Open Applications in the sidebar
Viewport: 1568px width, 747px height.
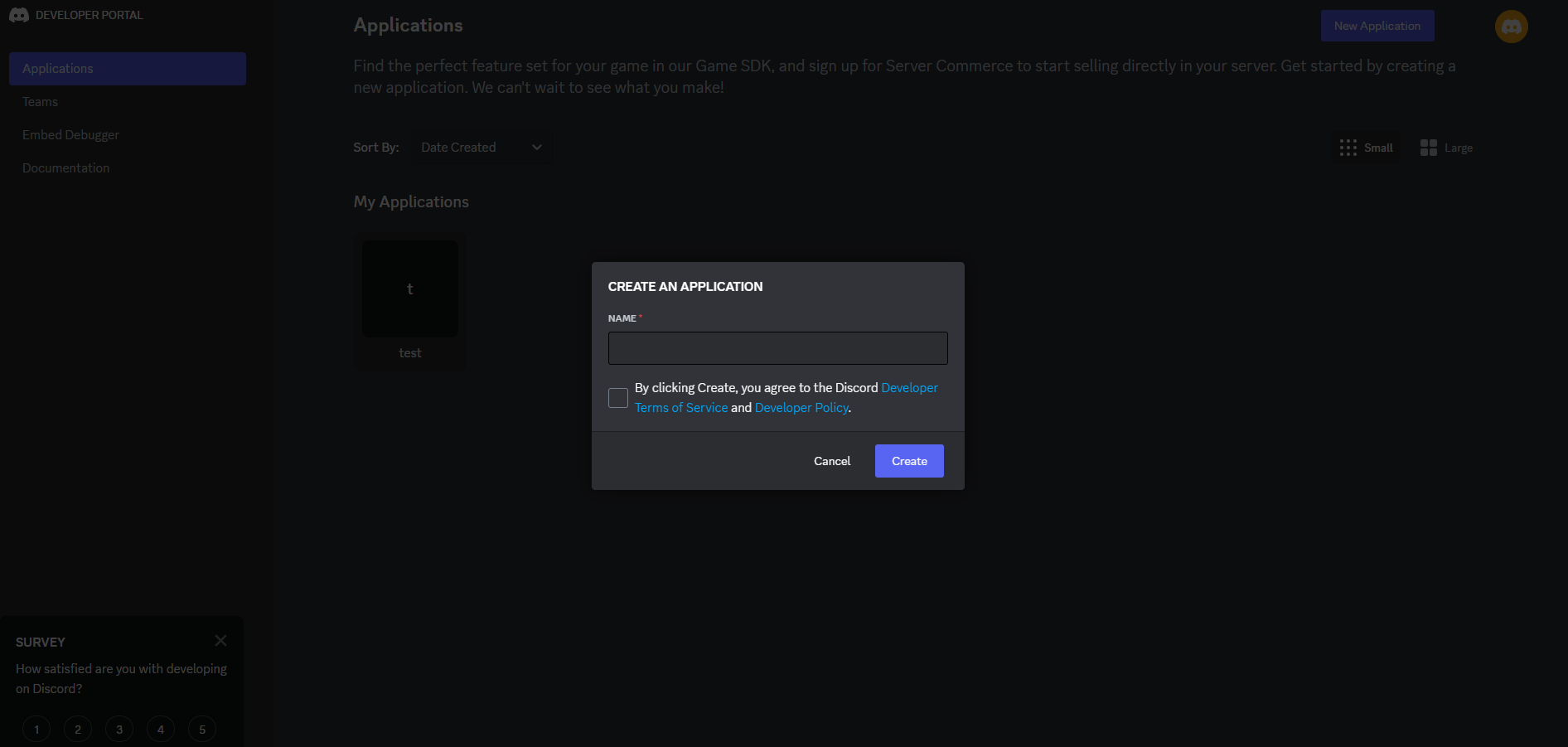(x=128, y=69)
